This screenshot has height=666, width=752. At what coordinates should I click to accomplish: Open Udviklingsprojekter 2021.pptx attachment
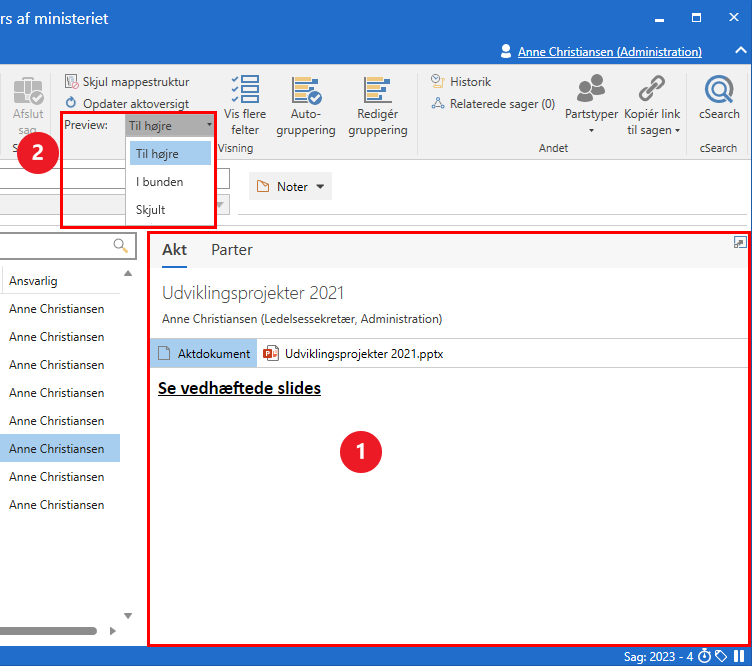363,353
